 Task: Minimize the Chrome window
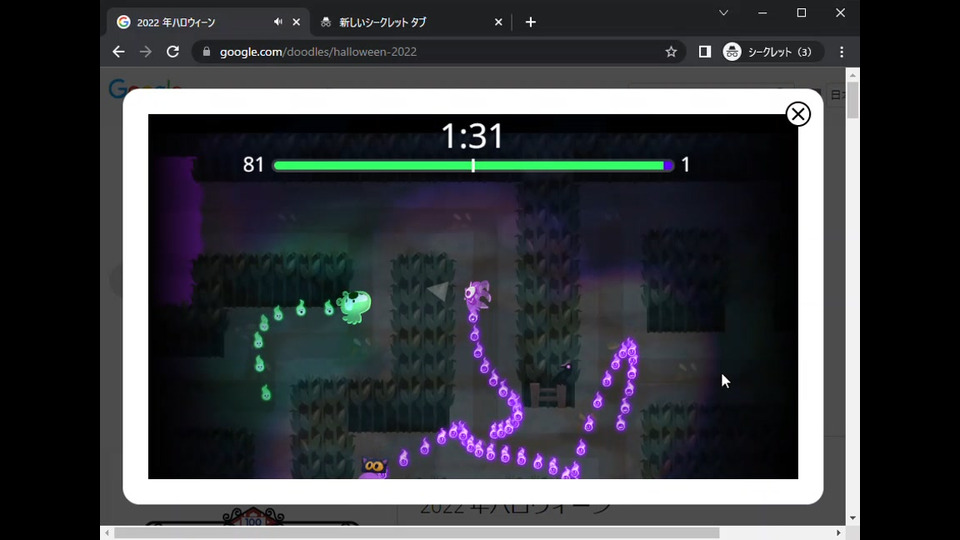click(x=762, y=13)
